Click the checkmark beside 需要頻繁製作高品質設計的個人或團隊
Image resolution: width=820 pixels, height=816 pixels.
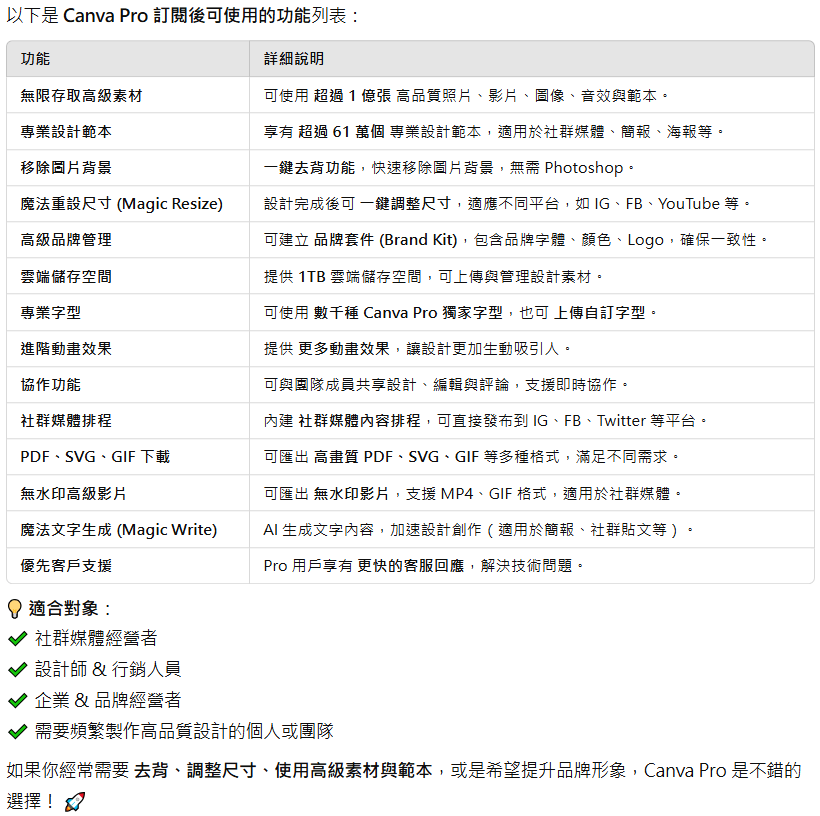click(x=17, y=732)
